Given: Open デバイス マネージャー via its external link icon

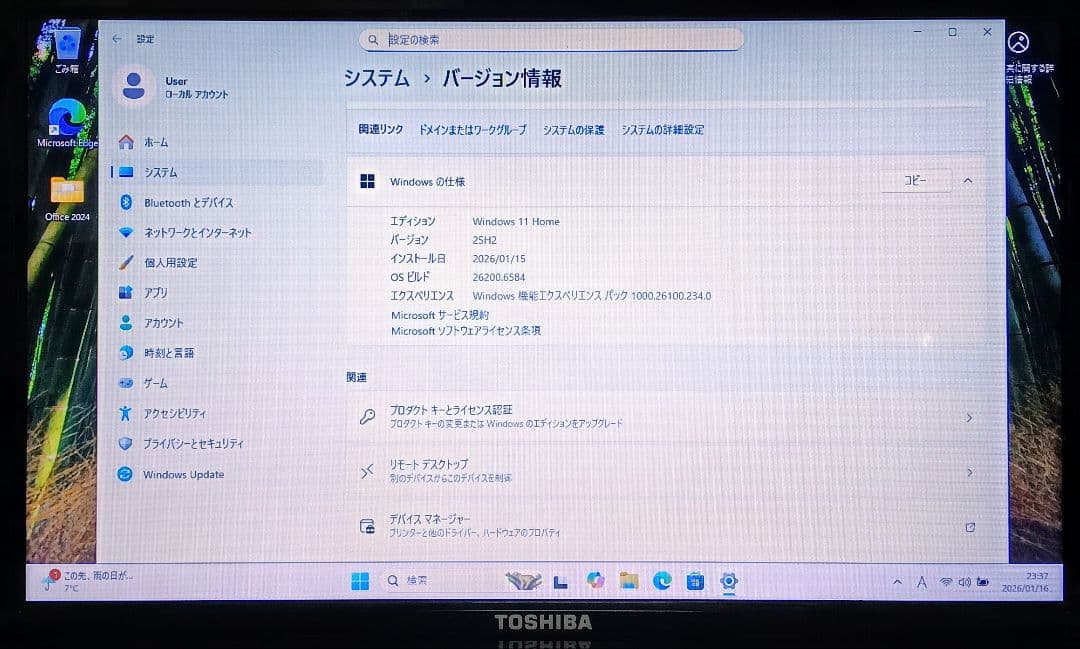Looking at the screenshot, I should tap(969, 527).
